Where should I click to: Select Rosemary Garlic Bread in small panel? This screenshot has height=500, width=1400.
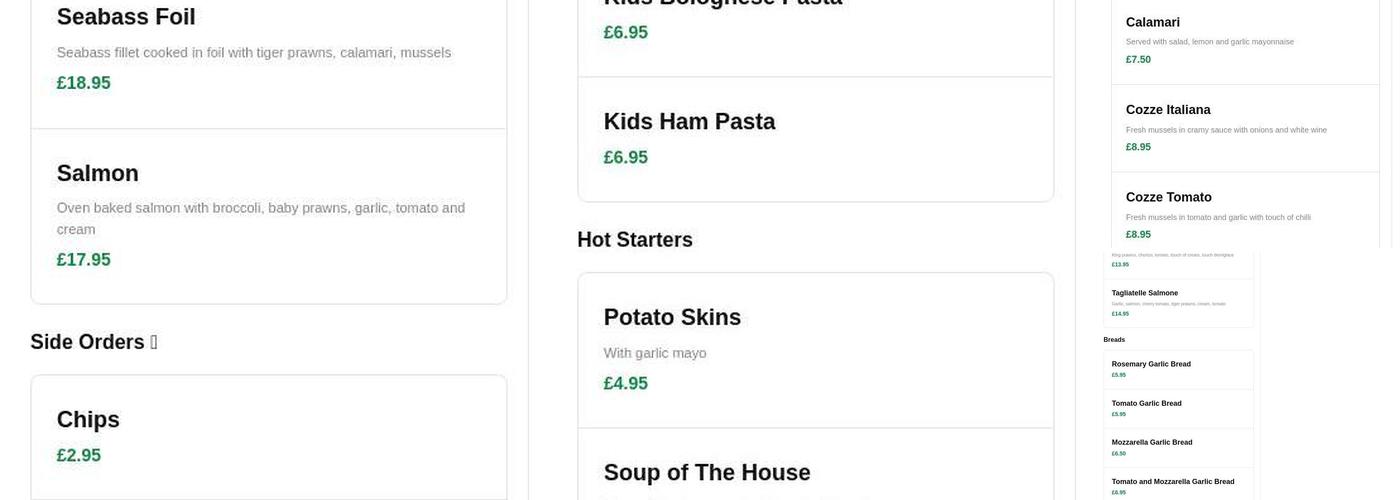[1150, 364]
